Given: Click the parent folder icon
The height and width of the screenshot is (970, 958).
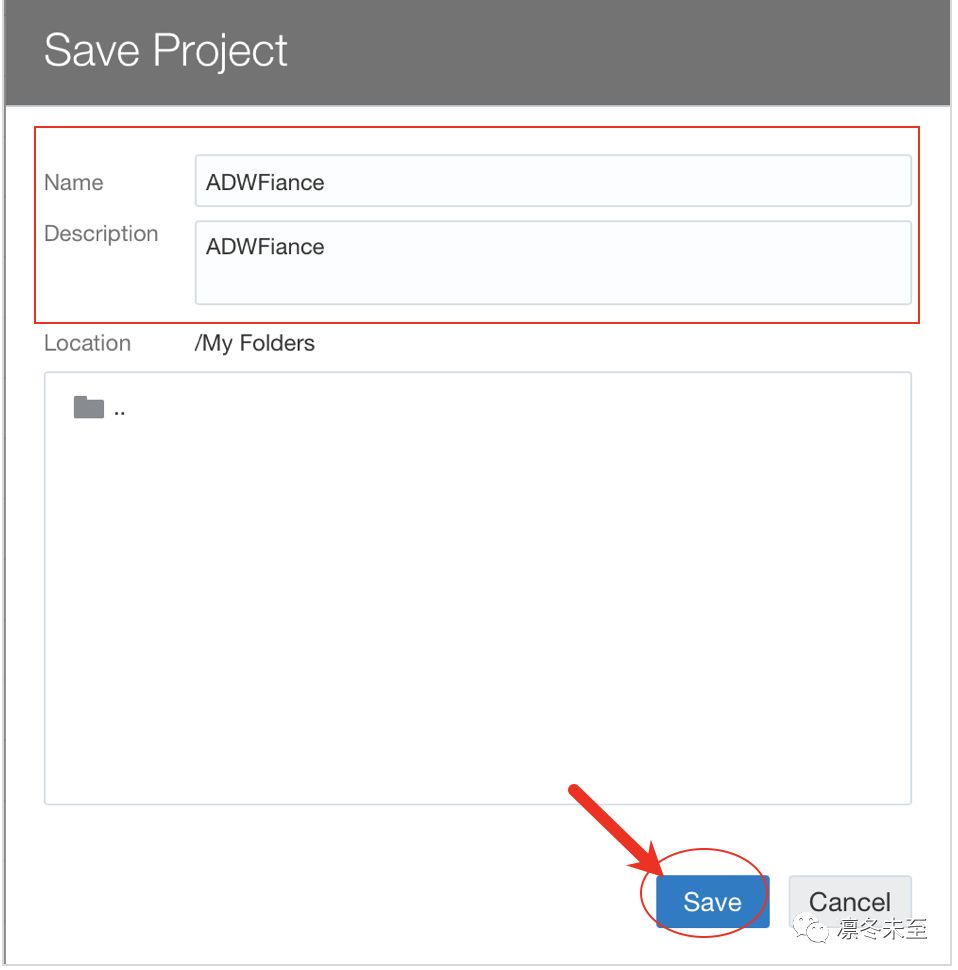Looking at the screenshot, I should [x=88, y=408].
